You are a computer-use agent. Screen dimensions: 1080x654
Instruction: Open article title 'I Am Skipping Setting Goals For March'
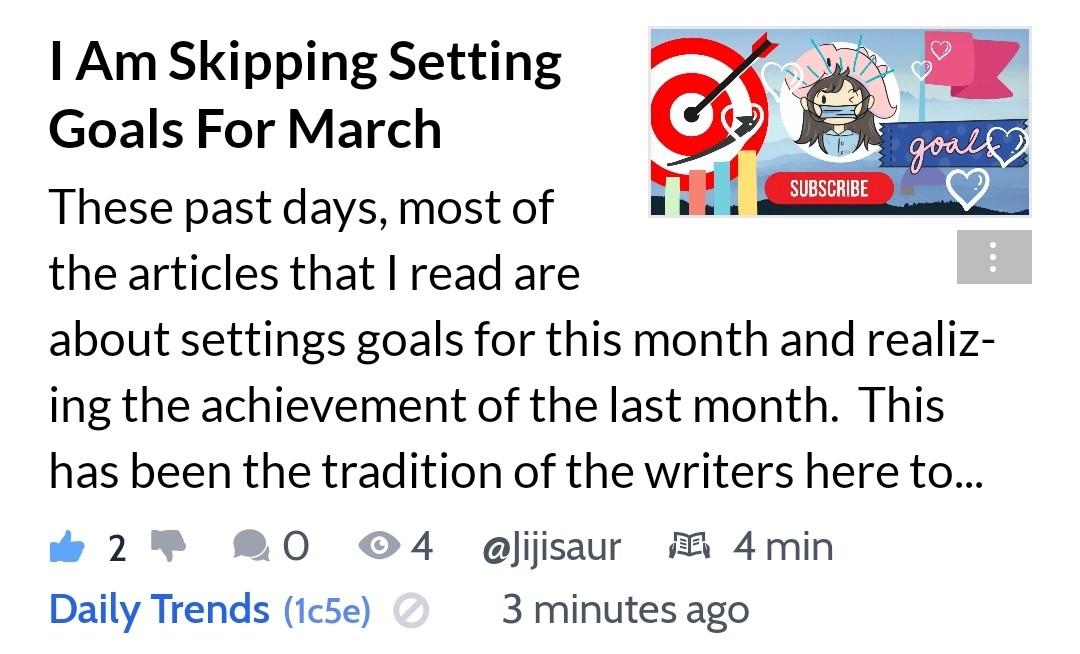click(x=305, y=95)
